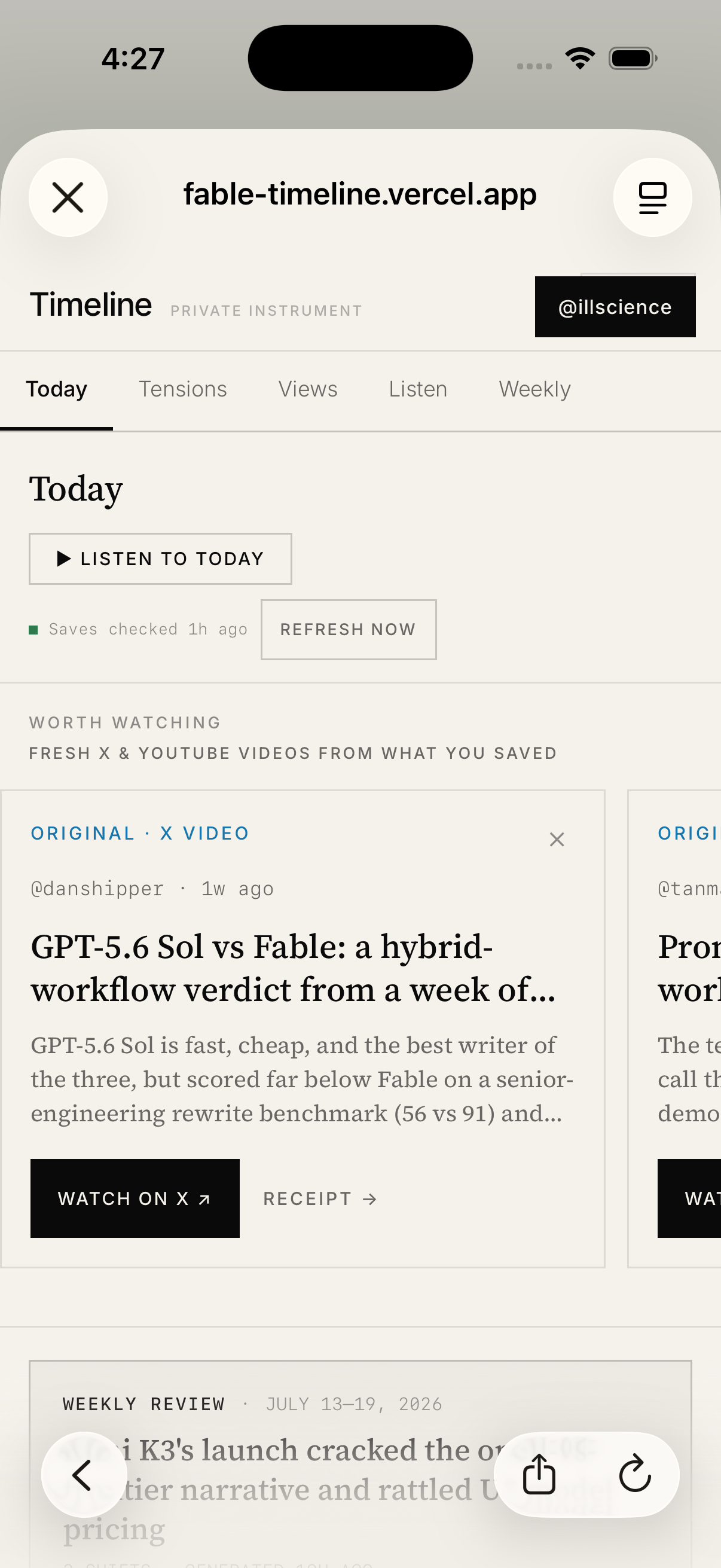Viewport: 721px width, 1568px height.
Task: Open the Views tab
Action: pos(308,389)
